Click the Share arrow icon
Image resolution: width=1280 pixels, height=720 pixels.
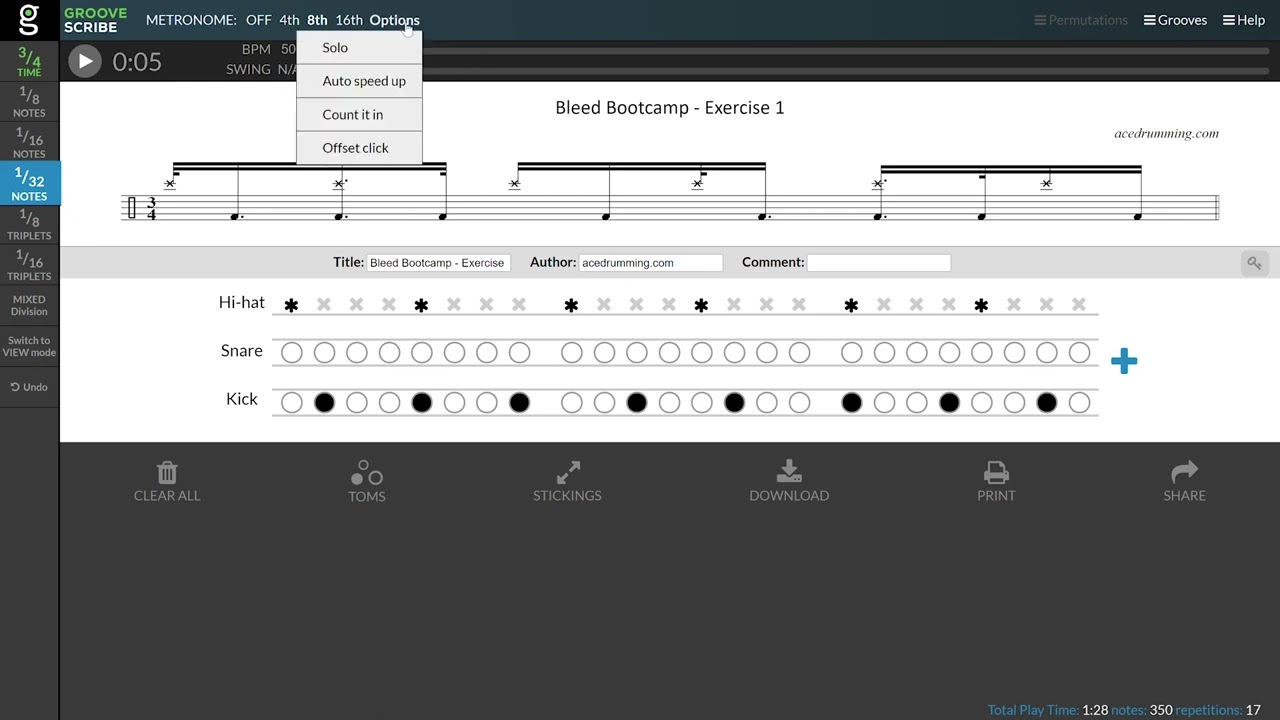[x=1184, y=472]
